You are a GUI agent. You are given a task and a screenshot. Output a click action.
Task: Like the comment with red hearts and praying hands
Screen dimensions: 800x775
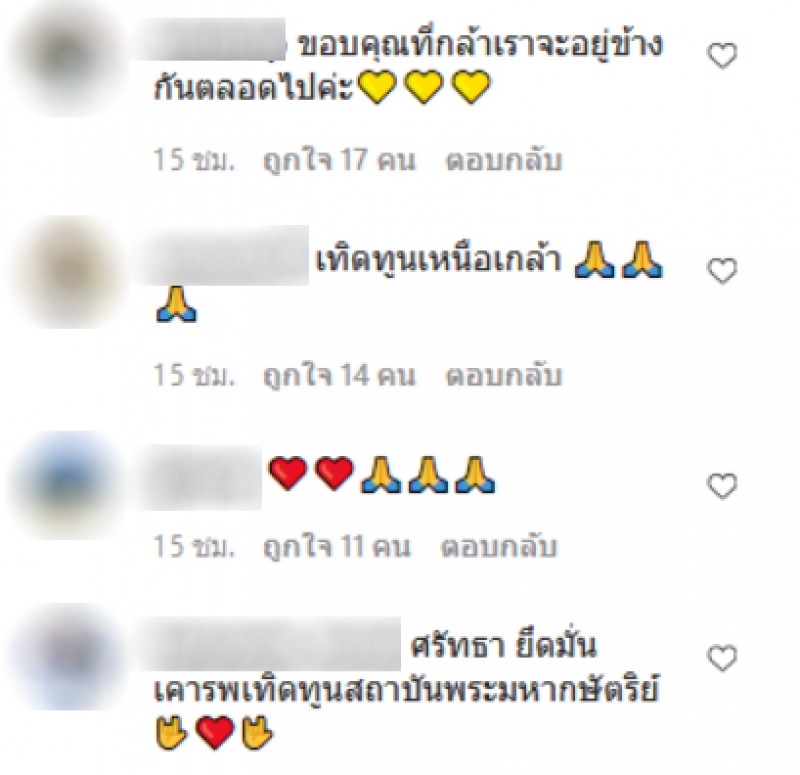click(x=722, y=486)
